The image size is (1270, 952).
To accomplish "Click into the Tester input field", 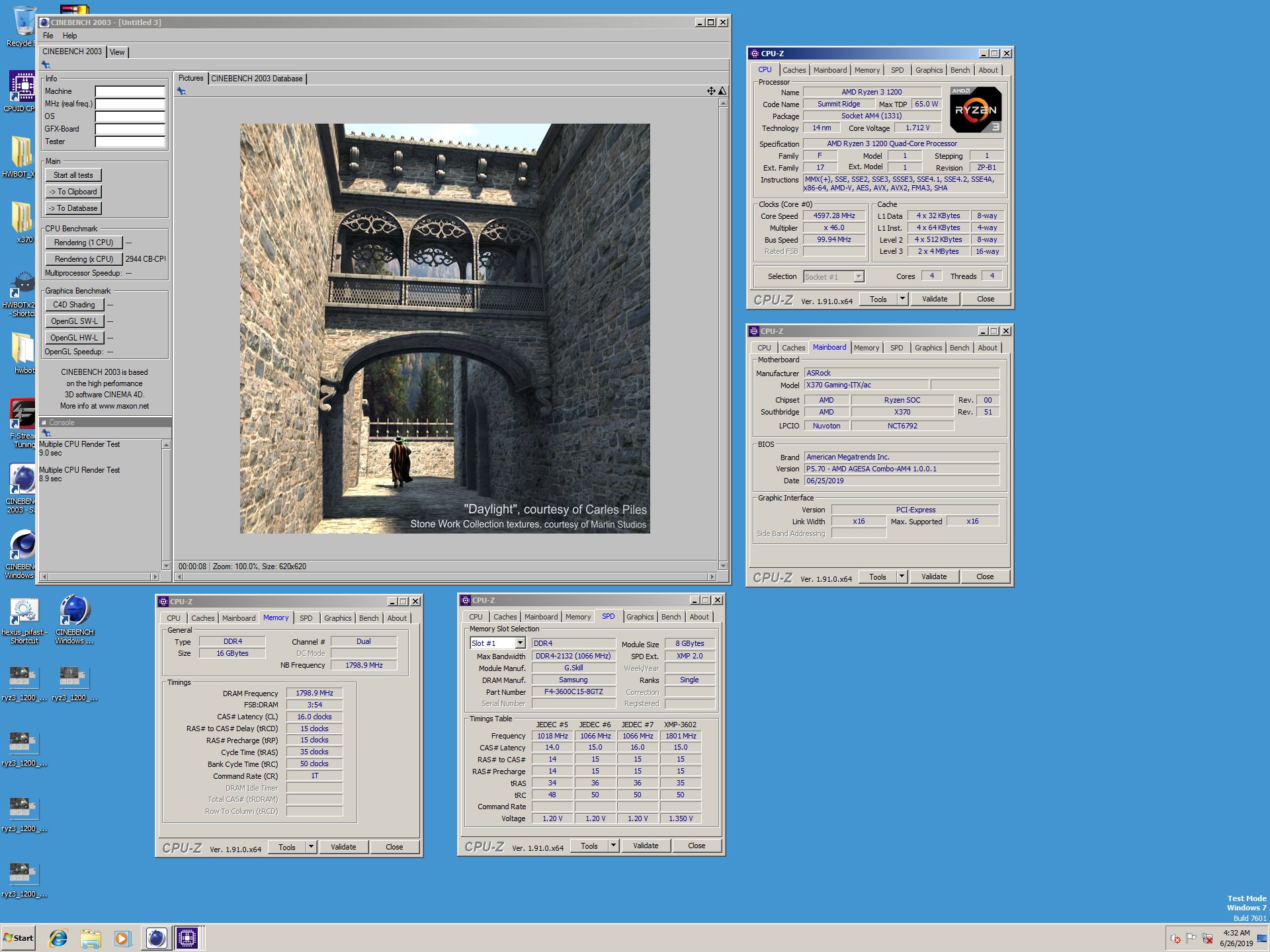I will pyautogui.click(x=130, y=141).
